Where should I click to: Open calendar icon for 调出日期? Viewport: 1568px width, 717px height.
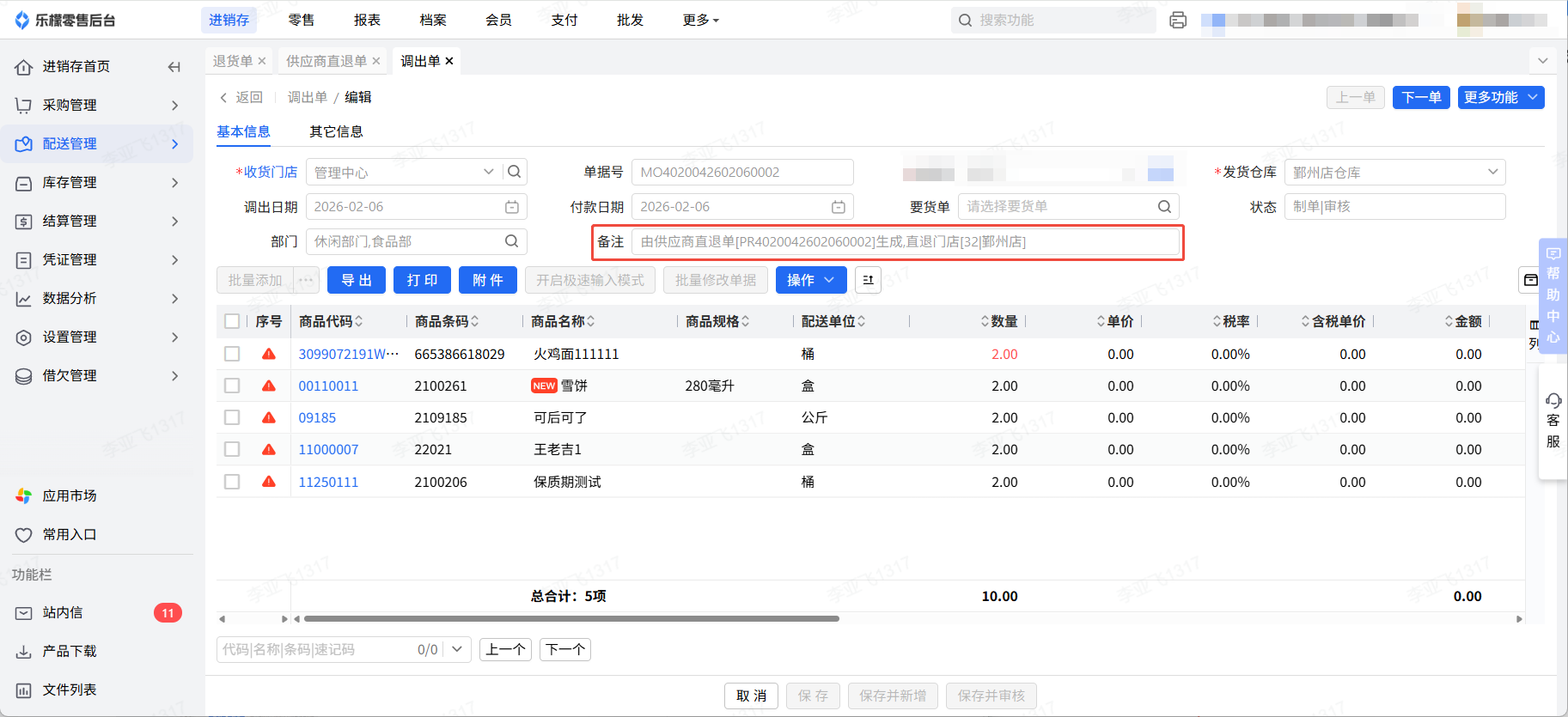511,207
